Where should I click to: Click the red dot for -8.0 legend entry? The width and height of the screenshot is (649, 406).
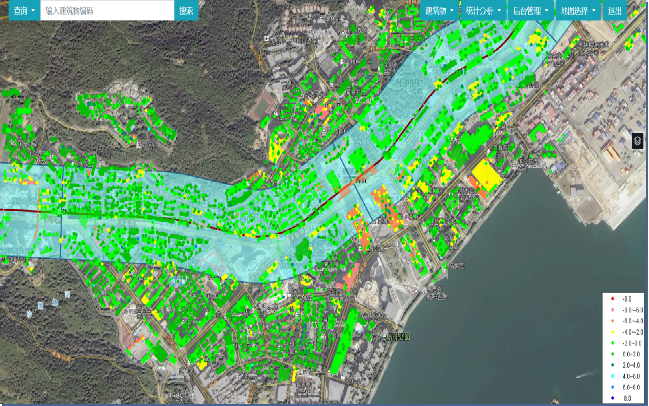611,299
